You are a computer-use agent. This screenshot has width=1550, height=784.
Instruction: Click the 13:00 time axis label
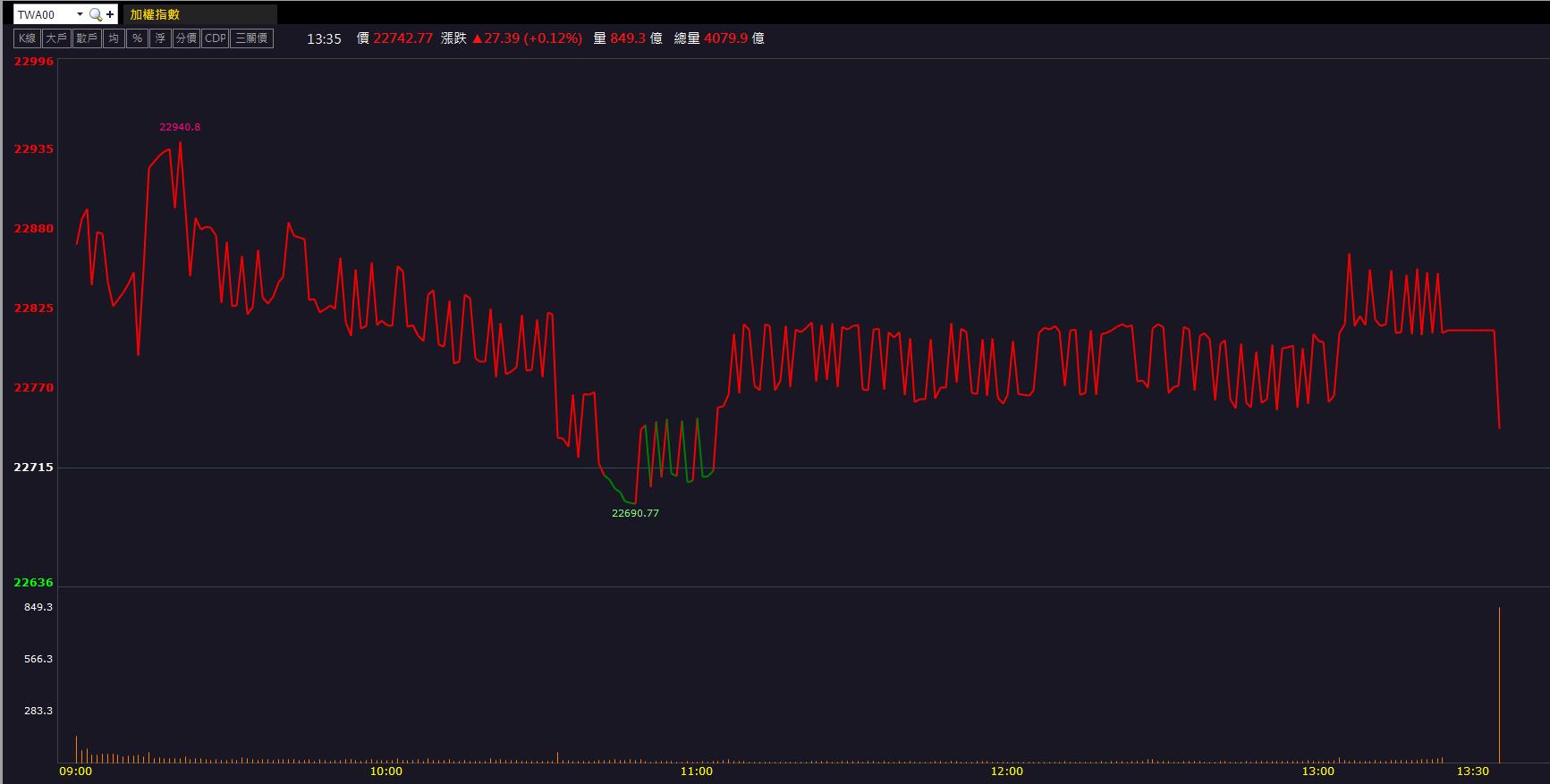(1318, 771)
